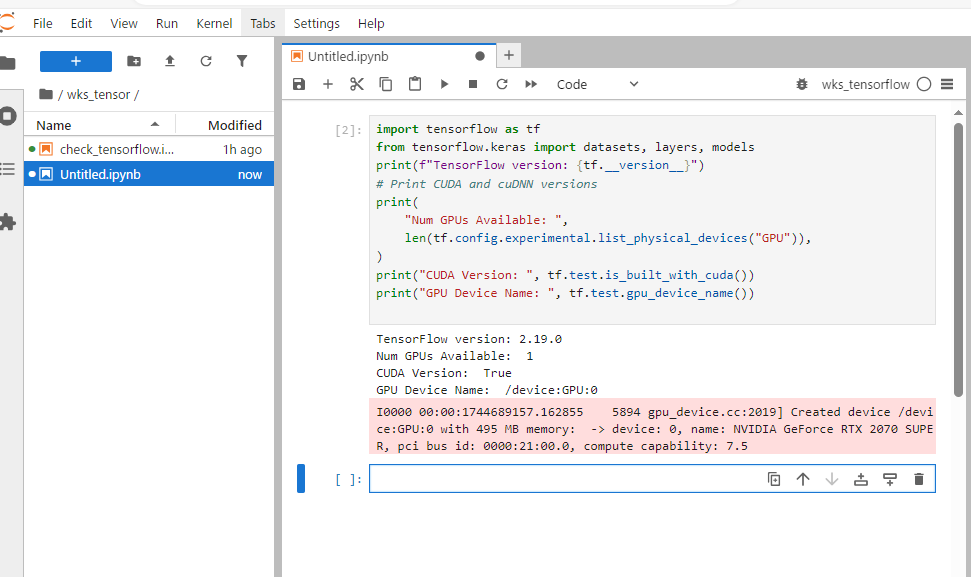Duplicate the active cell

[774, 479]
